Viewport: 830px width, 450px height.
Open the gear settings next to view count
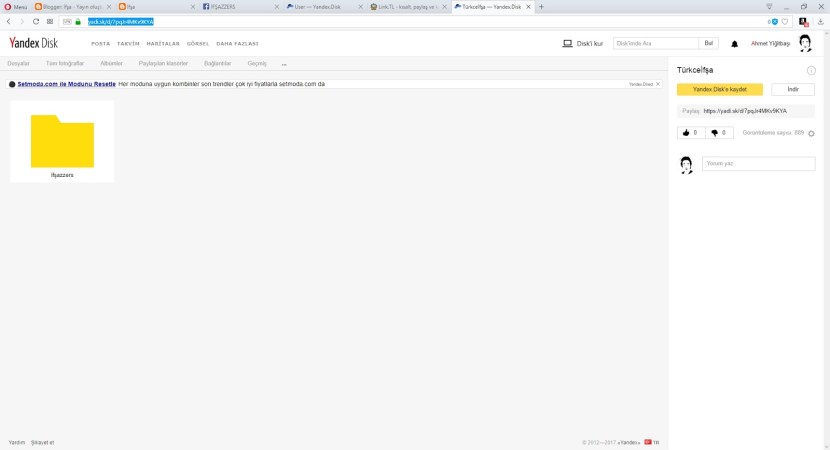811,133
